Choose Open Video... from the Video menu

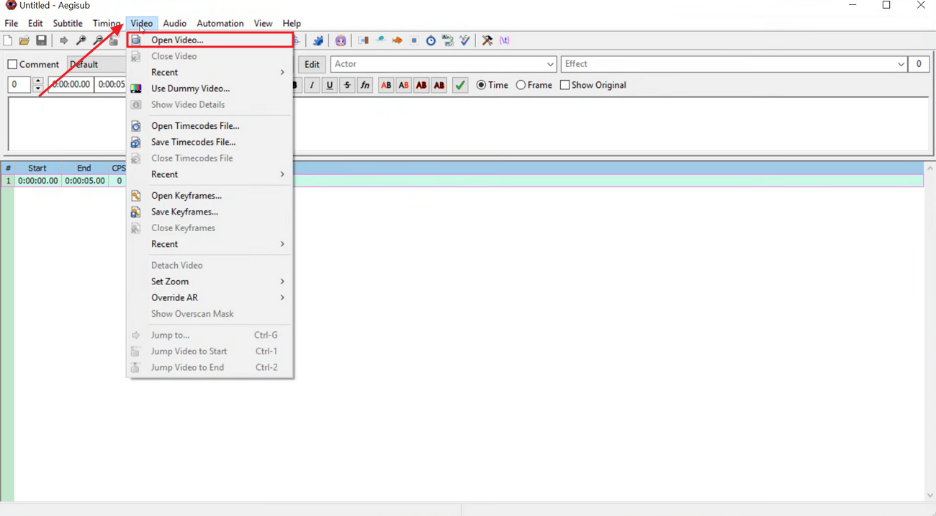209,40
